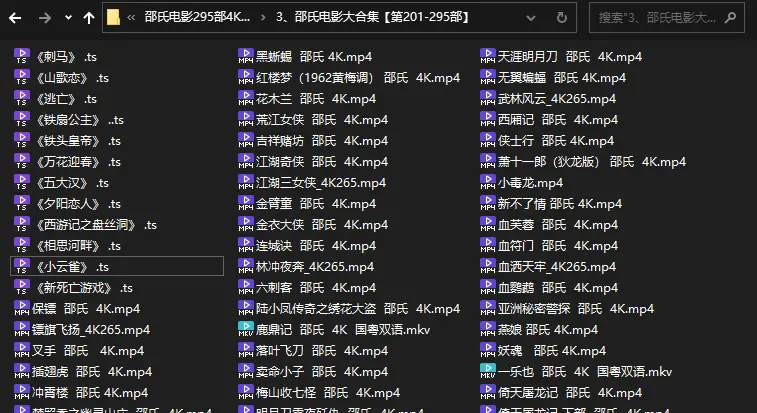
Task: Select the MKV icon of 一乐也 file
Action: pyautogui.click(x=488, y=371)
